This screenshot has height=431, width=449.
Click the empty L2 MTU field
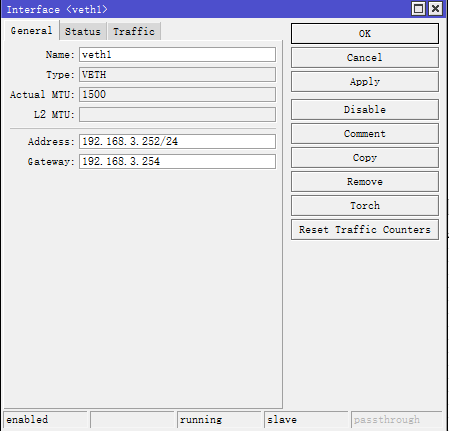click(177, 115)
